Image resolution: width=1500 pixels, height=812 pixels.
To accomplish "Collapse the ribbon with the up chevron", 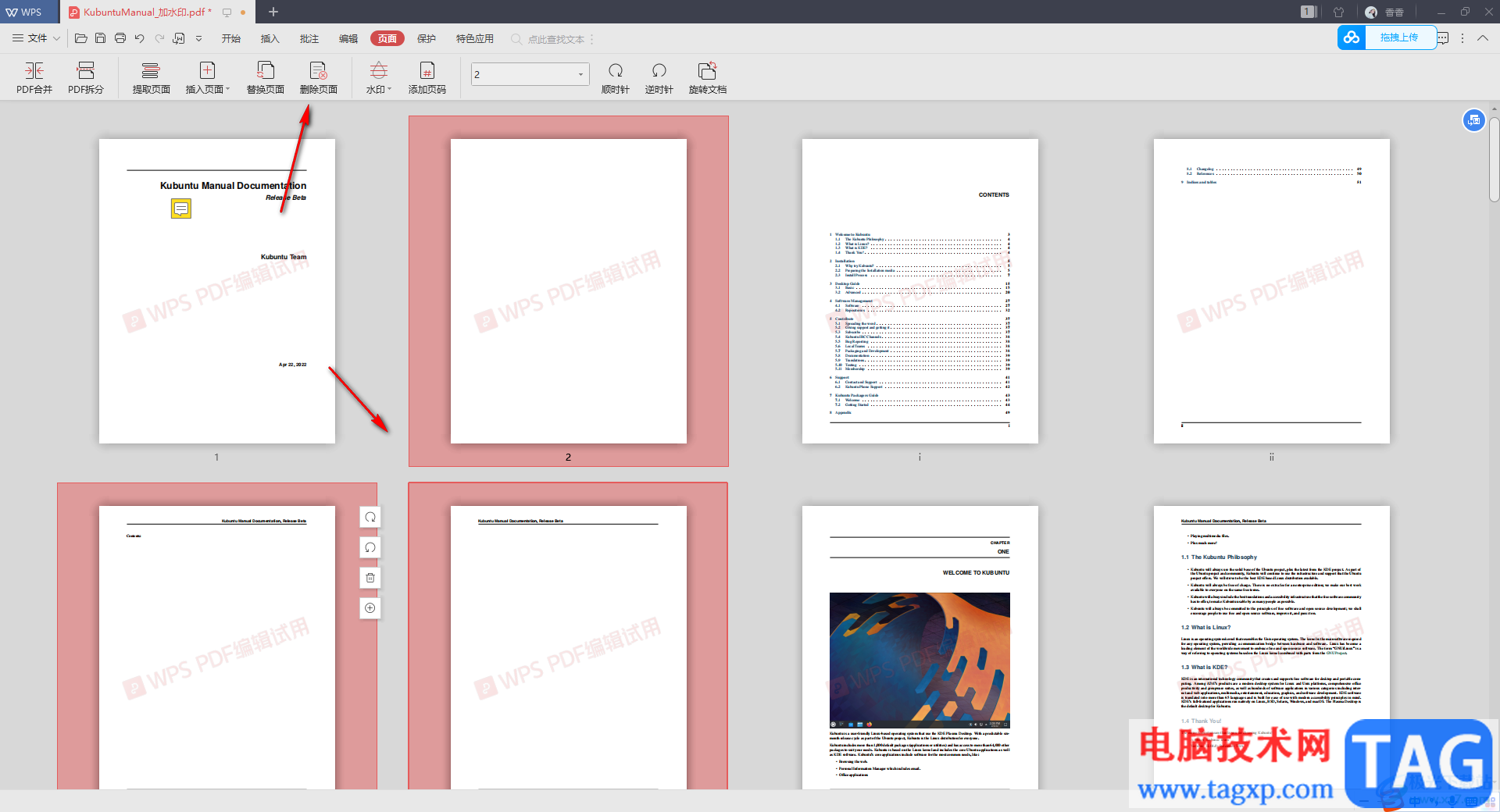I will [1483, 38].
